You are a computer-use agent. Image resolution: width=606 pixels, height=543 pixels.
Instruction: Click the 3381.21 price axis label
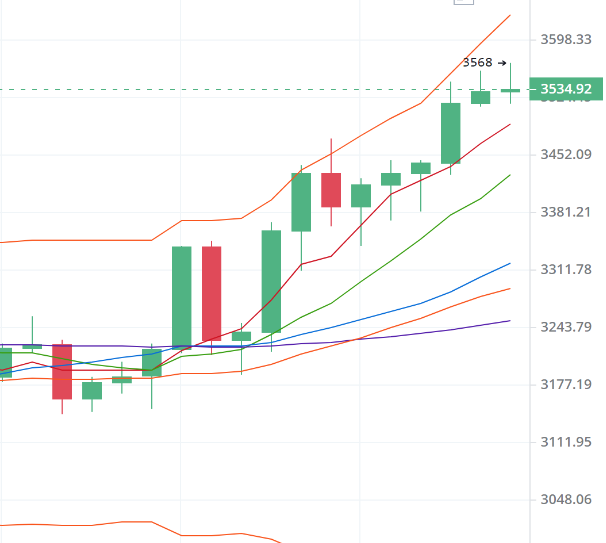pos(566,212)
